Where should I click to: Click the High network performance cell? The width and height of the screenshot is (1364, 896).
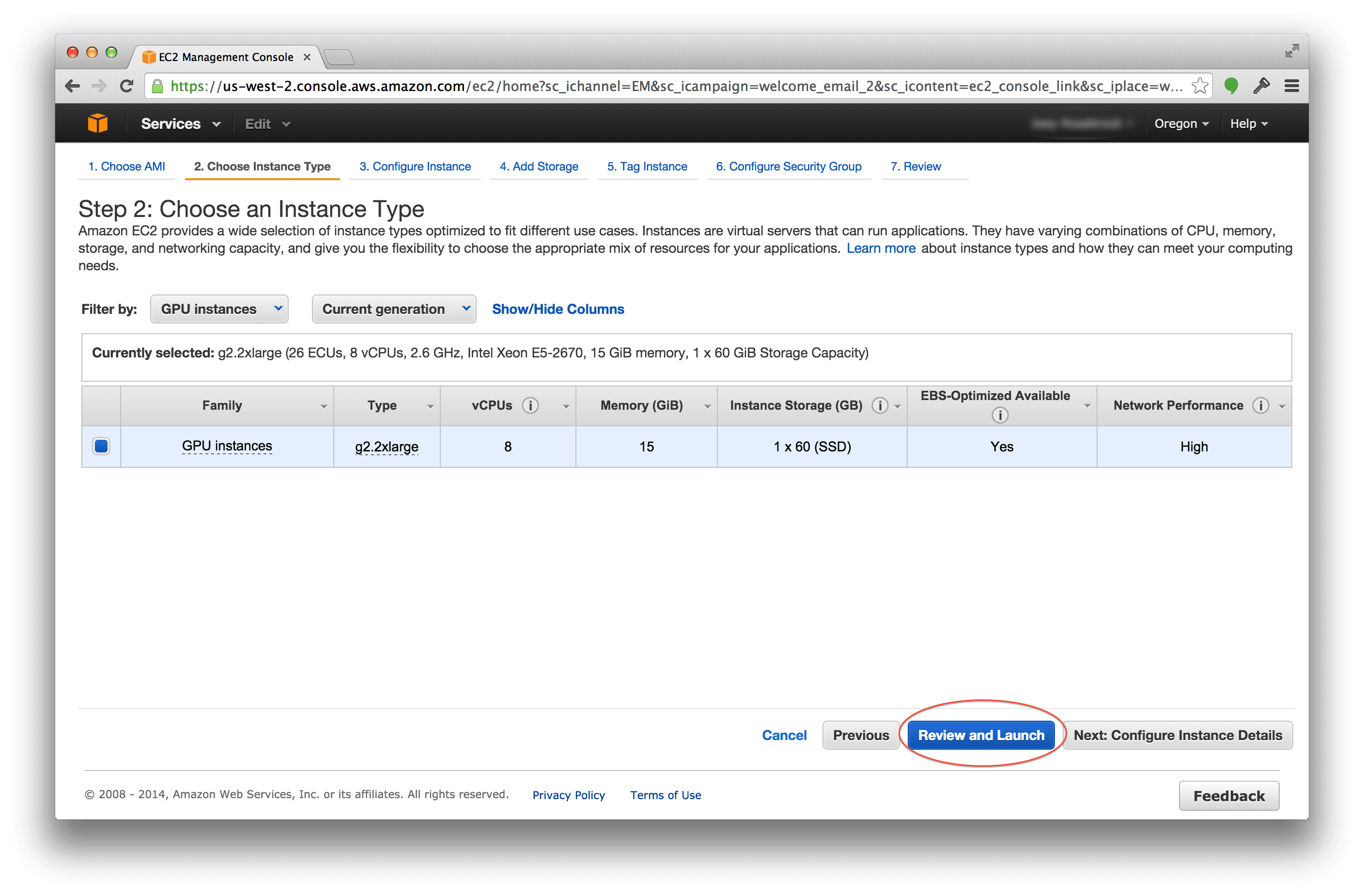(1194, 446)
